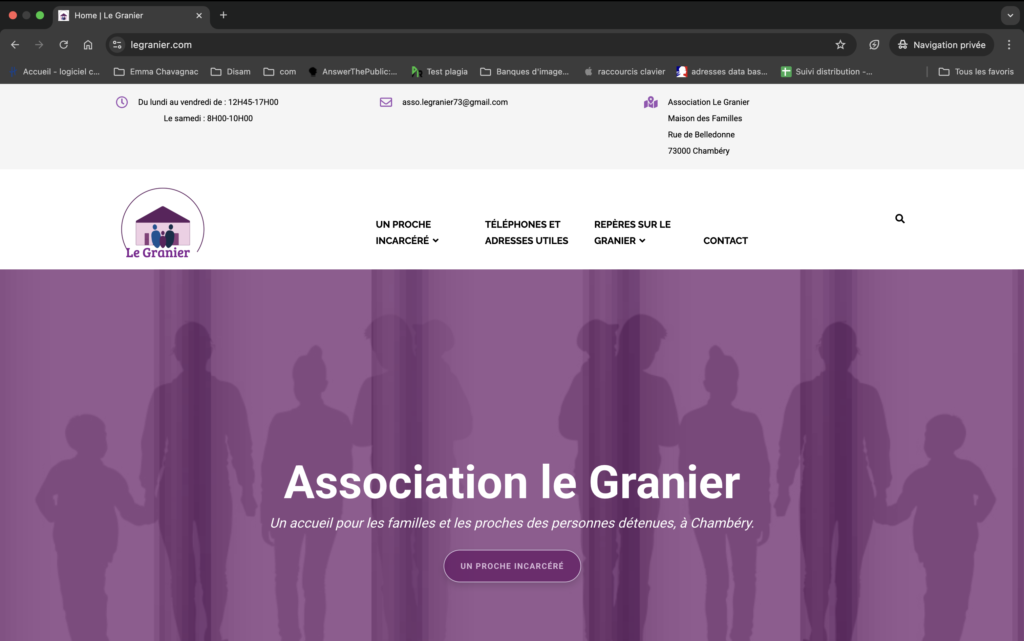Viewport: 1024px width, 641px height.
Task: Open the Contact menu item
Action: [x=726, y=241]
